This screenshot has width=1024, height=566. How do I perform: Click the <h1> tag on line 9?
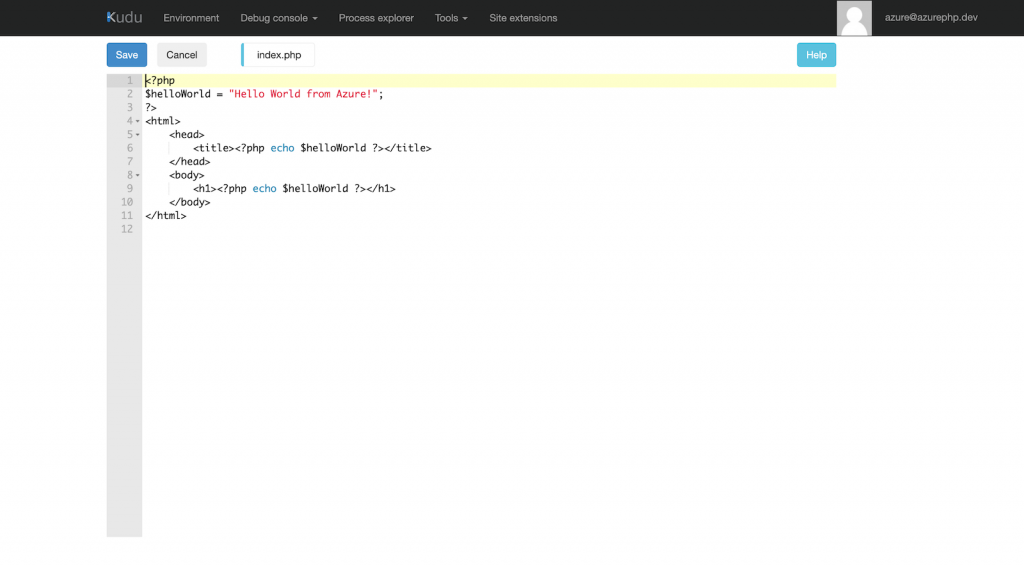pyautogui.click(x=204, y=189)
